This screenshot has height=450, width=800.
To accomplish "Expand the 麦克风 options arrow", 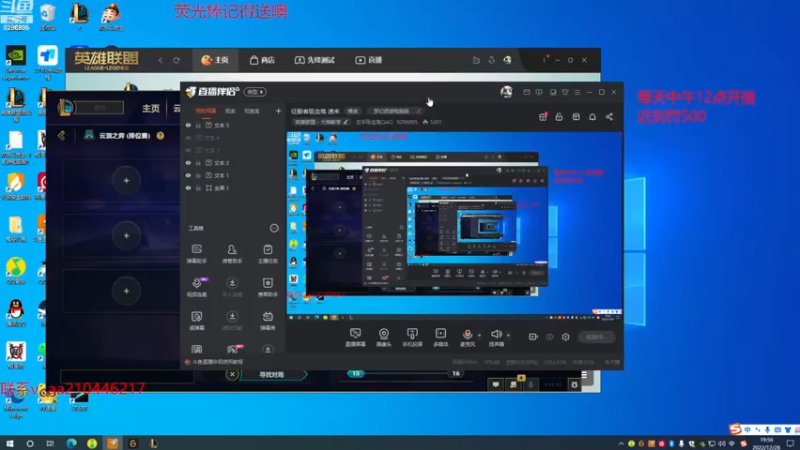I will 479,335.
